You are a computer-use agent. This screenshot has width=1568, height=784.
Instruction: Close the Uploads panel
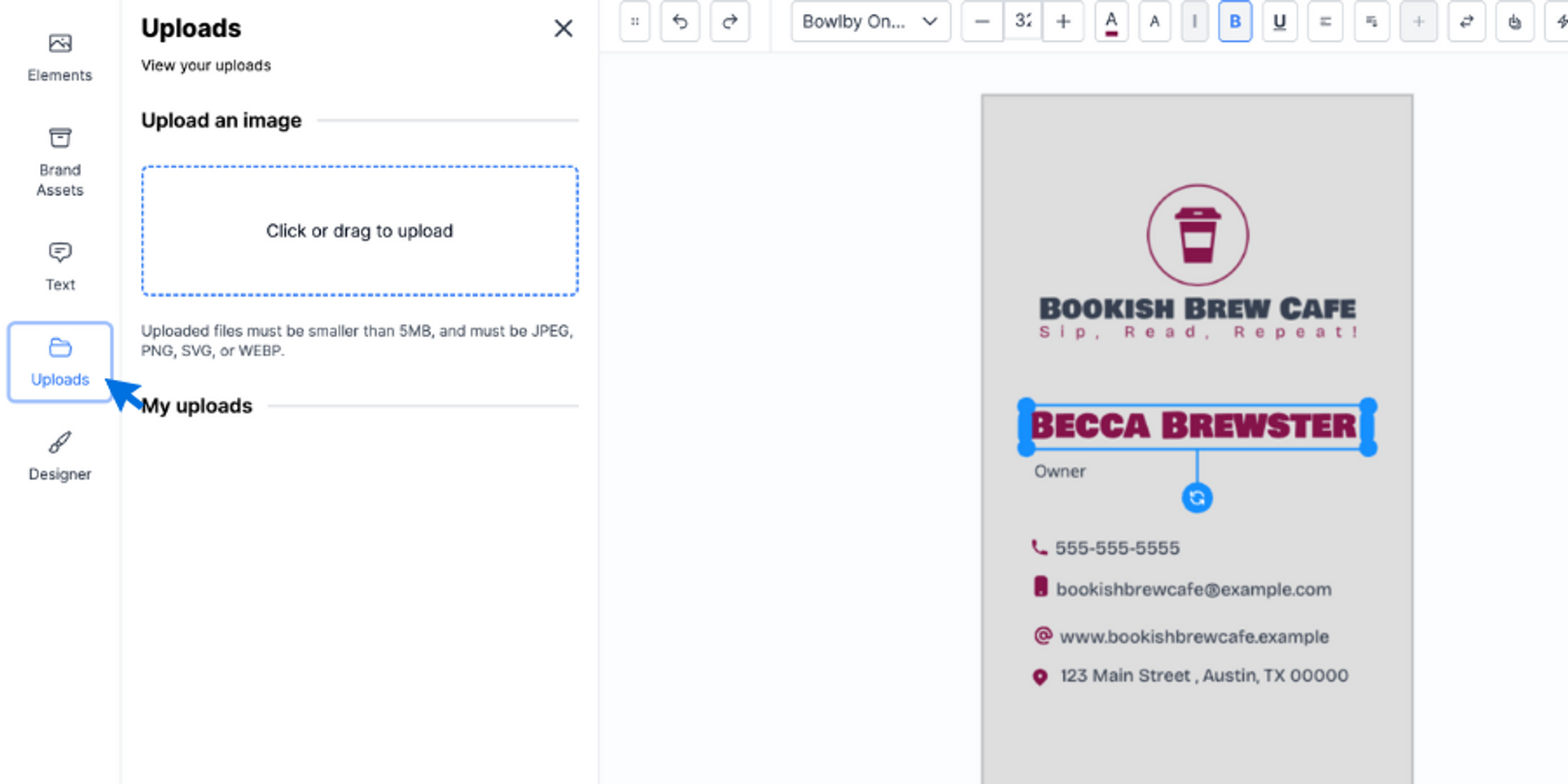click(563, 28)
